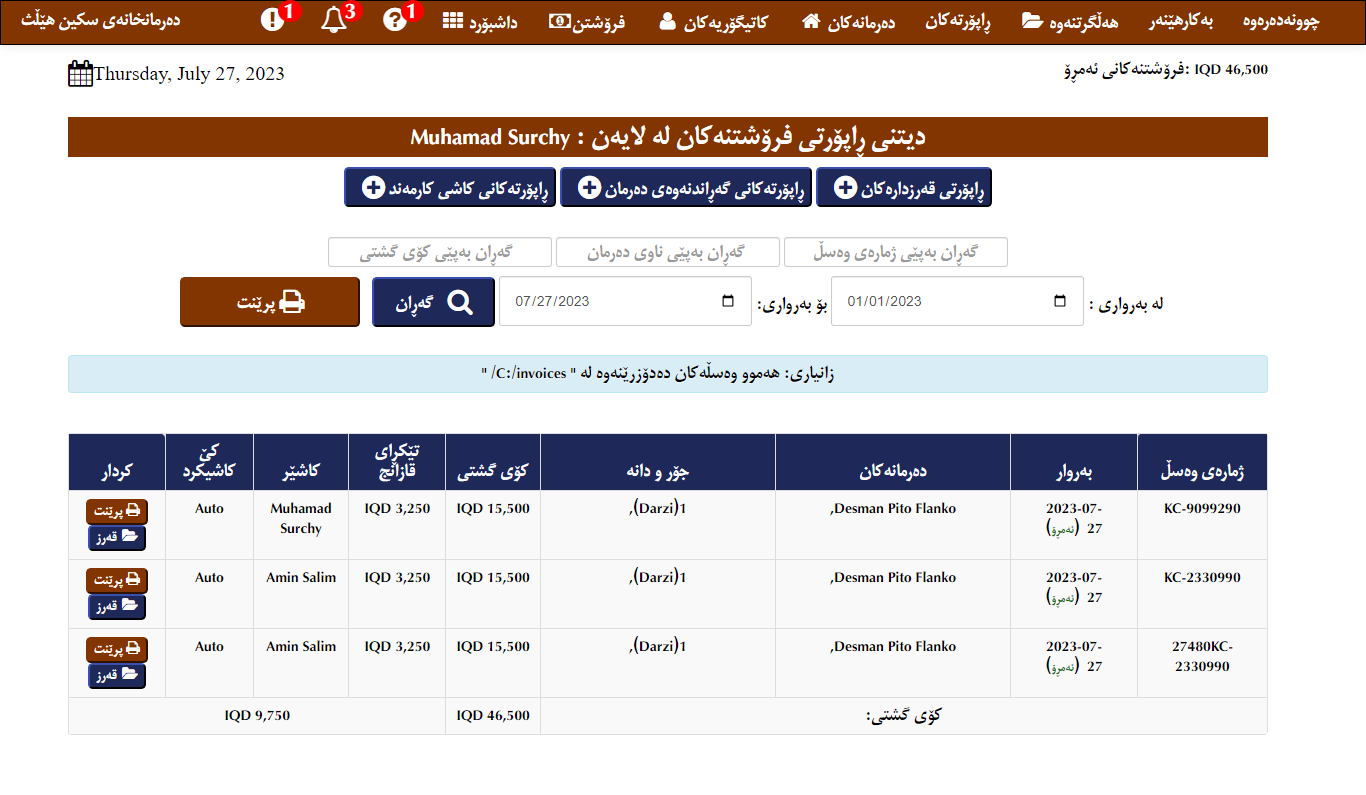Click the money icon beside فرۆشتن
The height and width of the screenshot is (795, 1366).
click(x=559, y=21)
